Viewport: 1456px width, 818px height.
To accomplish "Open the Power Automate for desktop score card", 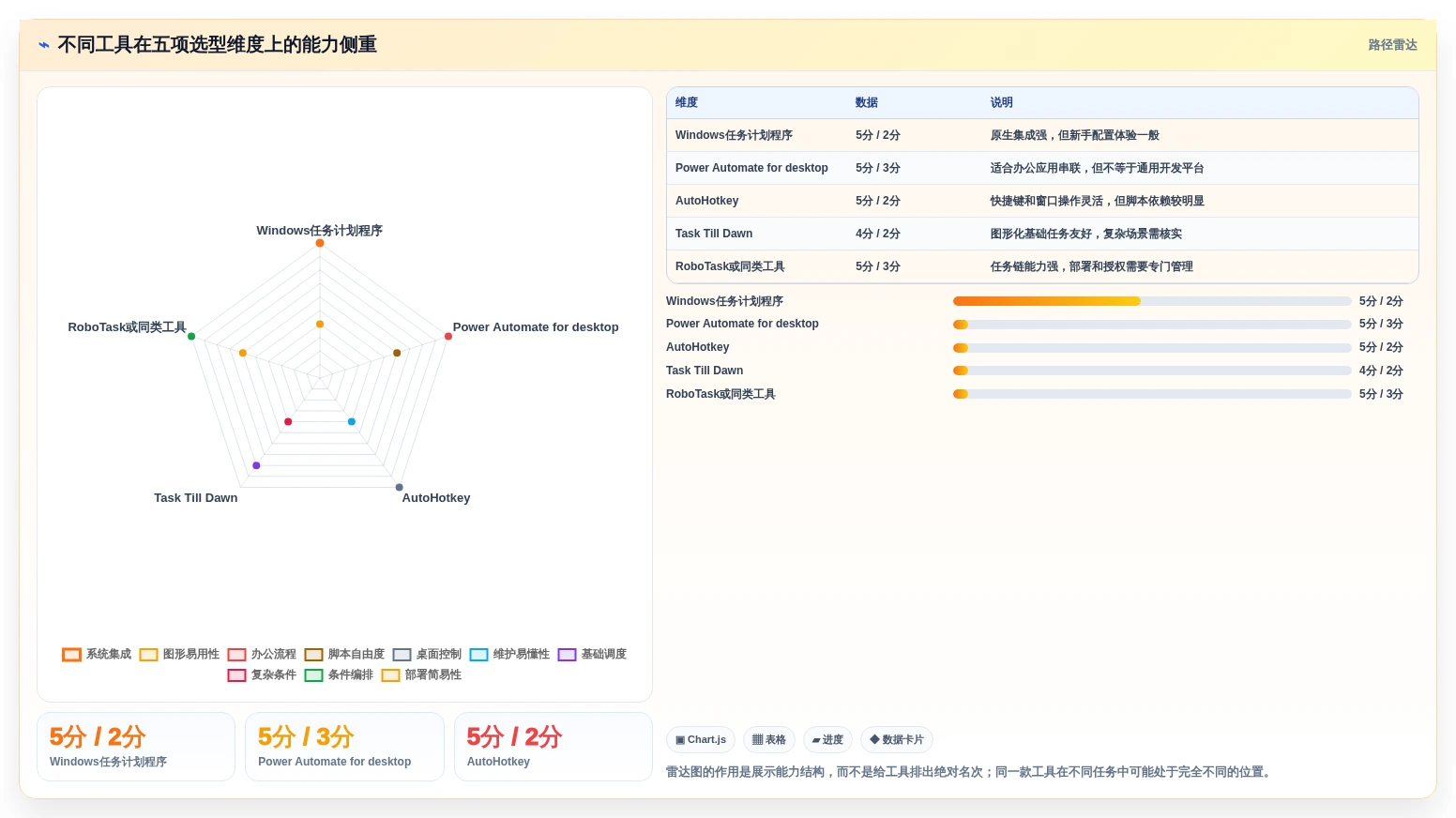I will [x=344, y=747].
